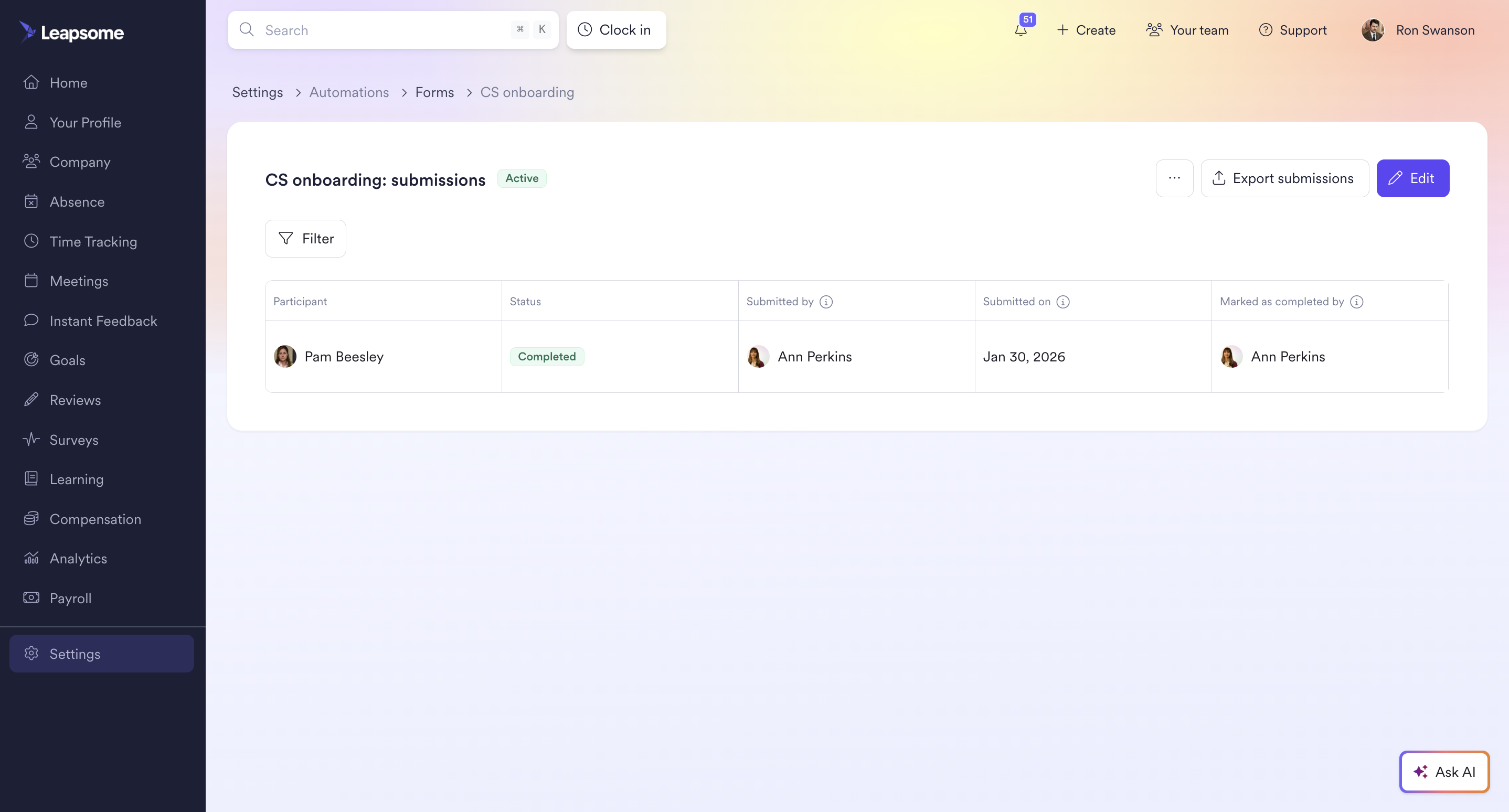The image size is (1509, 812).
Task: Open the three-dots more options menu
Action: point(1174,178)
